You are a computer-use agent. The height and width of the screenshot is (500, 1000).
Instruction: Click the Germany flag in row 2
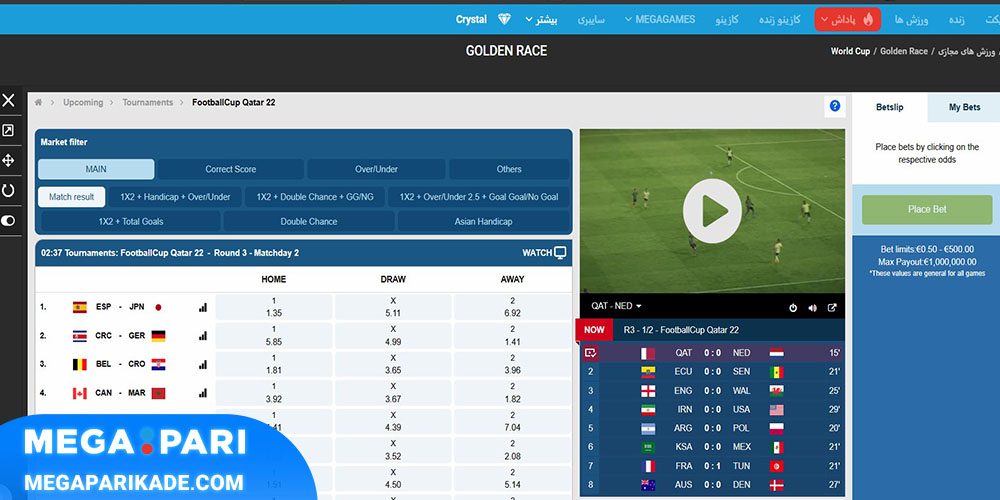tap(158, 335)
